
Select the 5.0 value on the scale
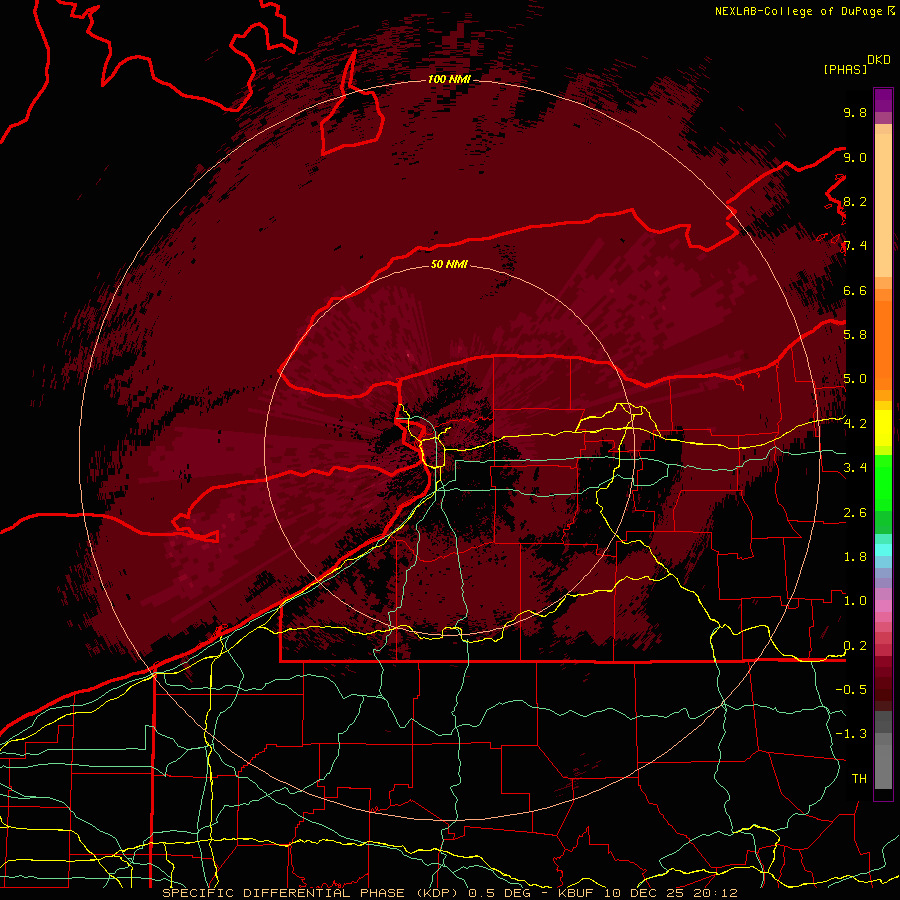coord(855,379)
